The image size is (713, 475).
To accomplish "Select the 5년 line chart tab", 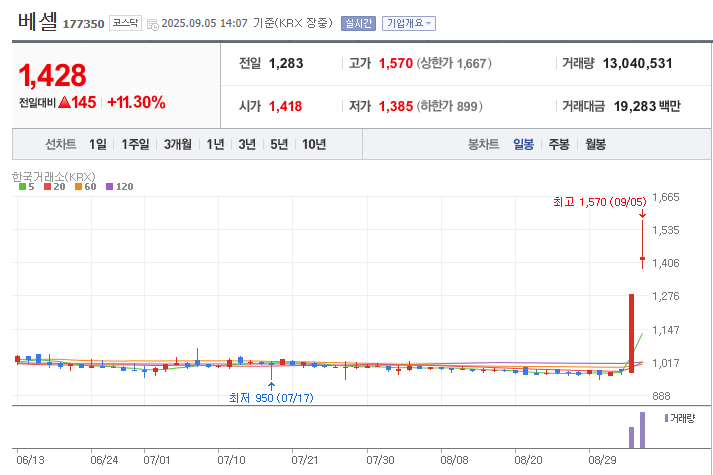I will 279,145.
